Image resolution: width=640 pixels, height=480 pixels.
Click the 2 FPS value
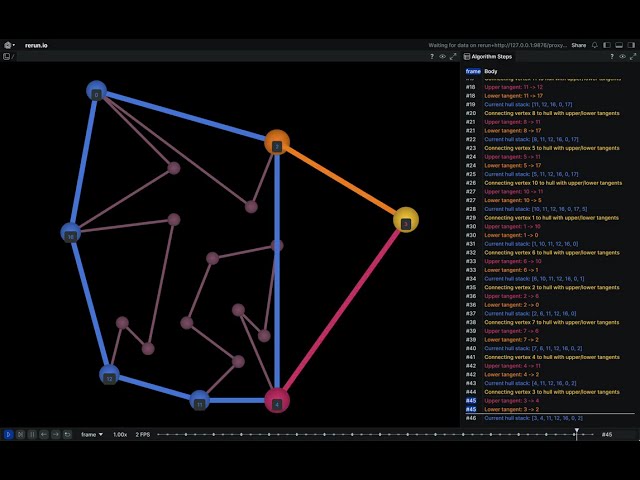[142, 435]
